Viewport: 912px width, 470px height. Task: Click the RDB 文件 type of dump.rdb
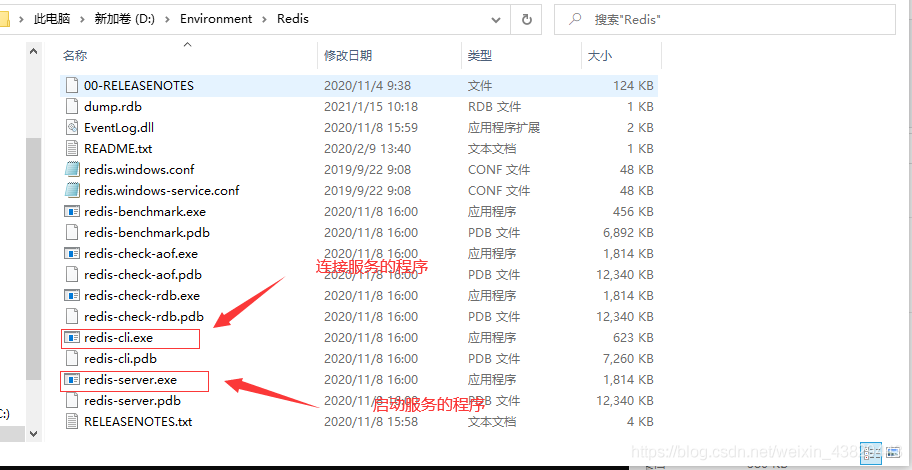click(494, 106)
